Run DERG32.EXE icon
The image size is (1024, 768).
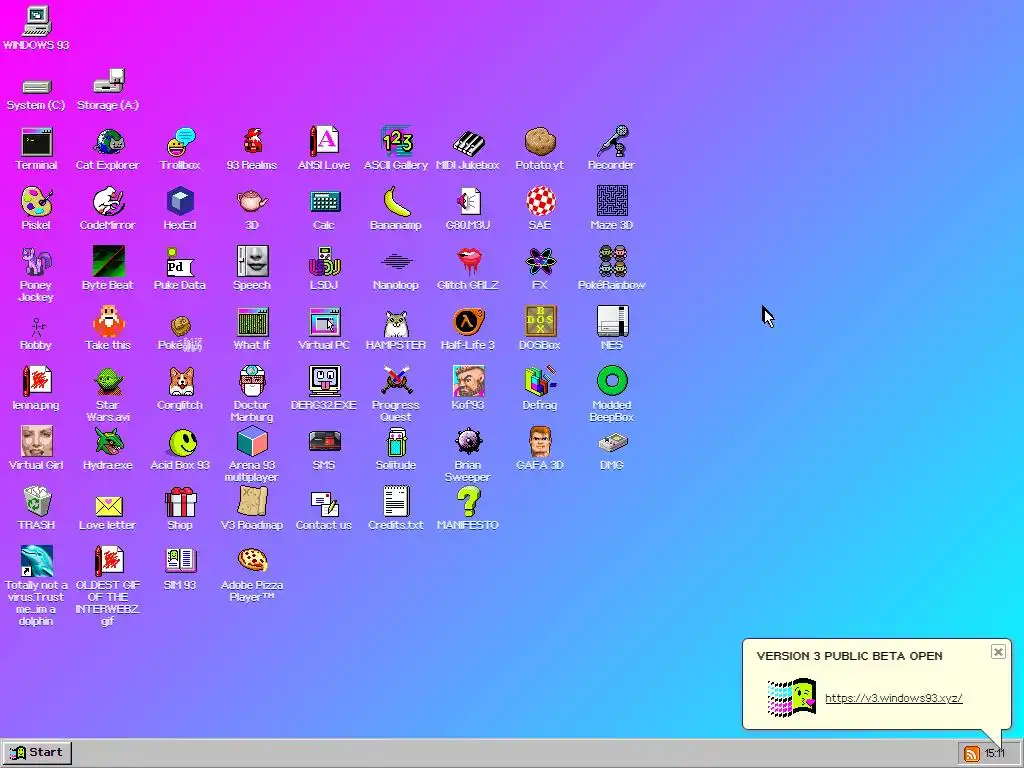324,381
